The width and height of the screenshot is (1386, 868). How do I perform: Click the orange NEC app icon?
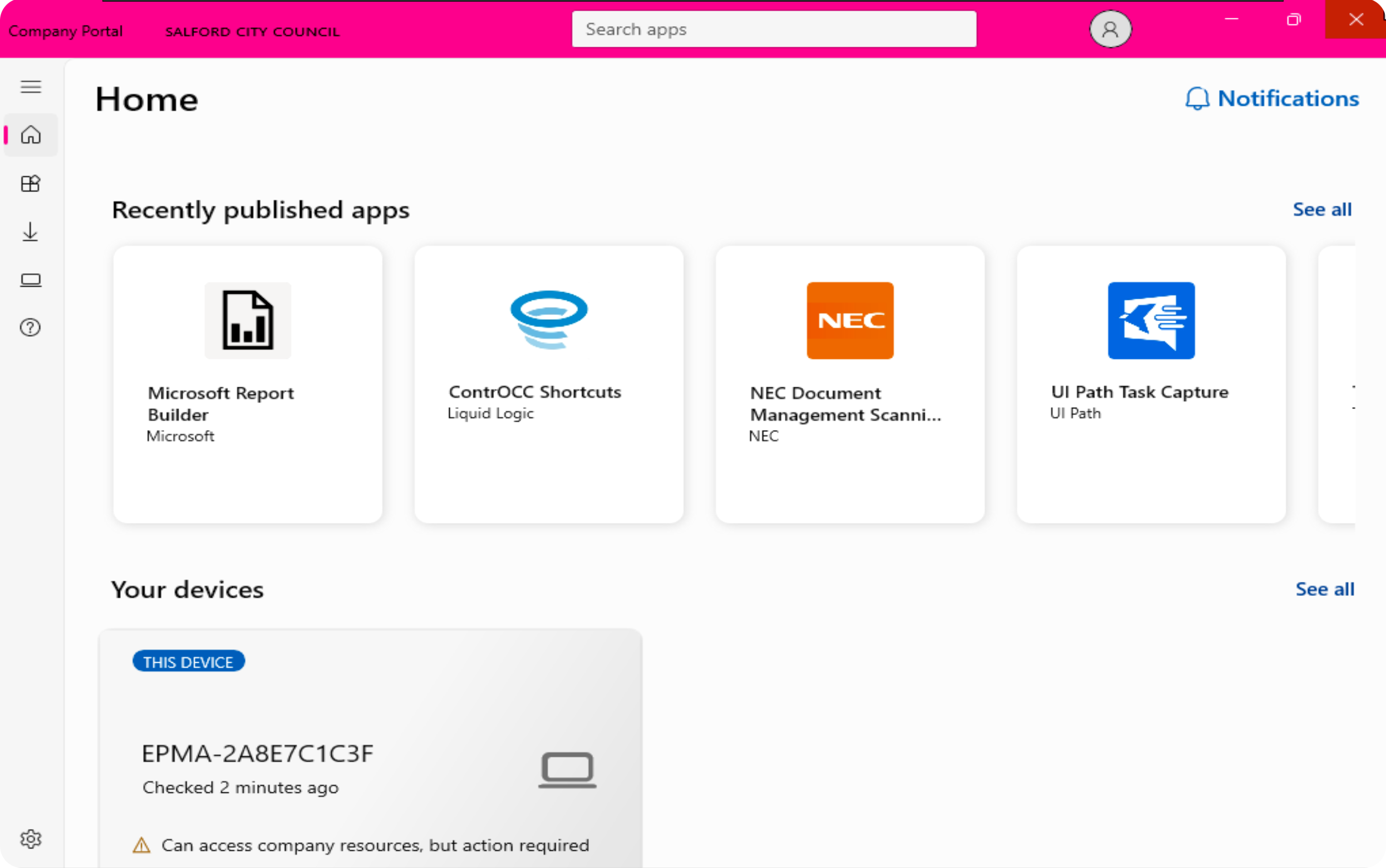click(850, 320)
